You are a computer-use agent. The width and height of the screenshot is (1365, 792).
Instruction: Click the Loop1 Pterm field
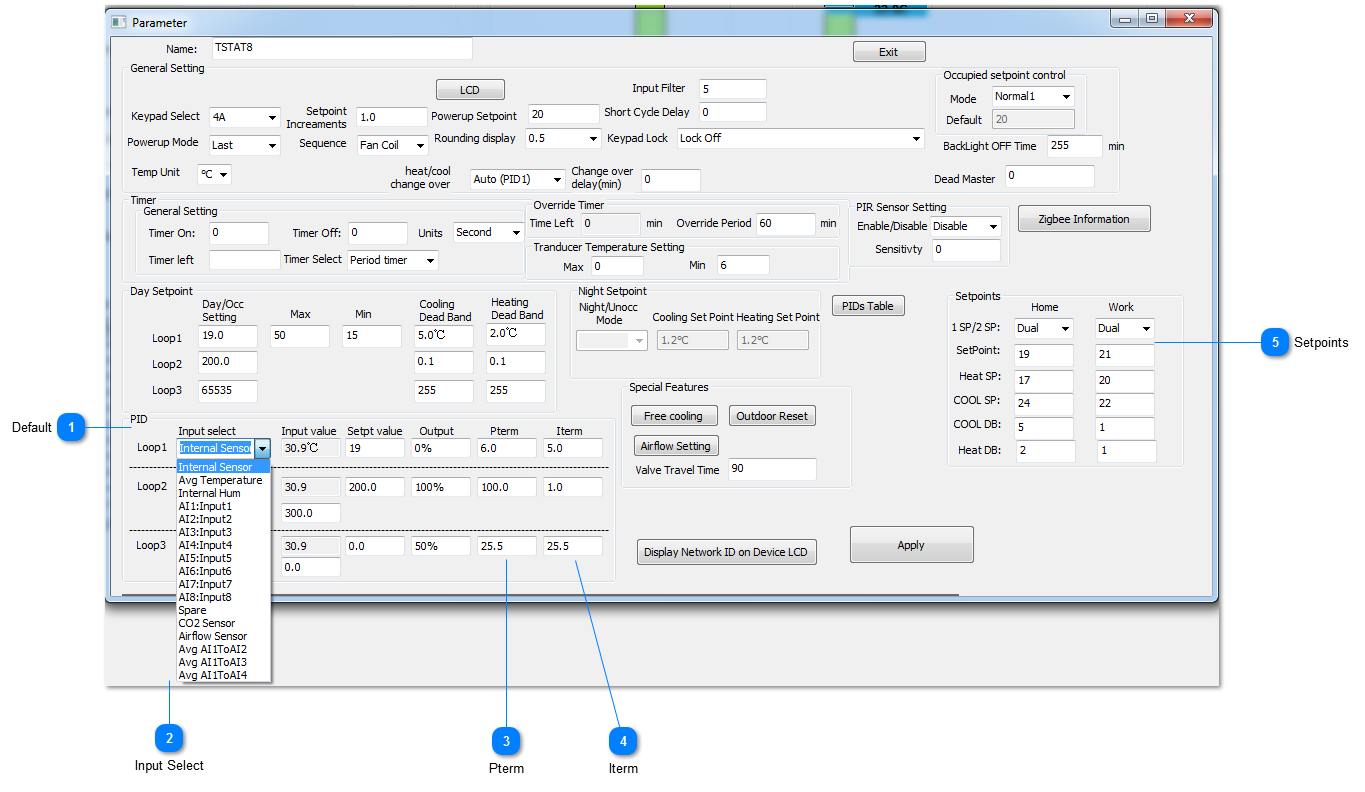507,448
